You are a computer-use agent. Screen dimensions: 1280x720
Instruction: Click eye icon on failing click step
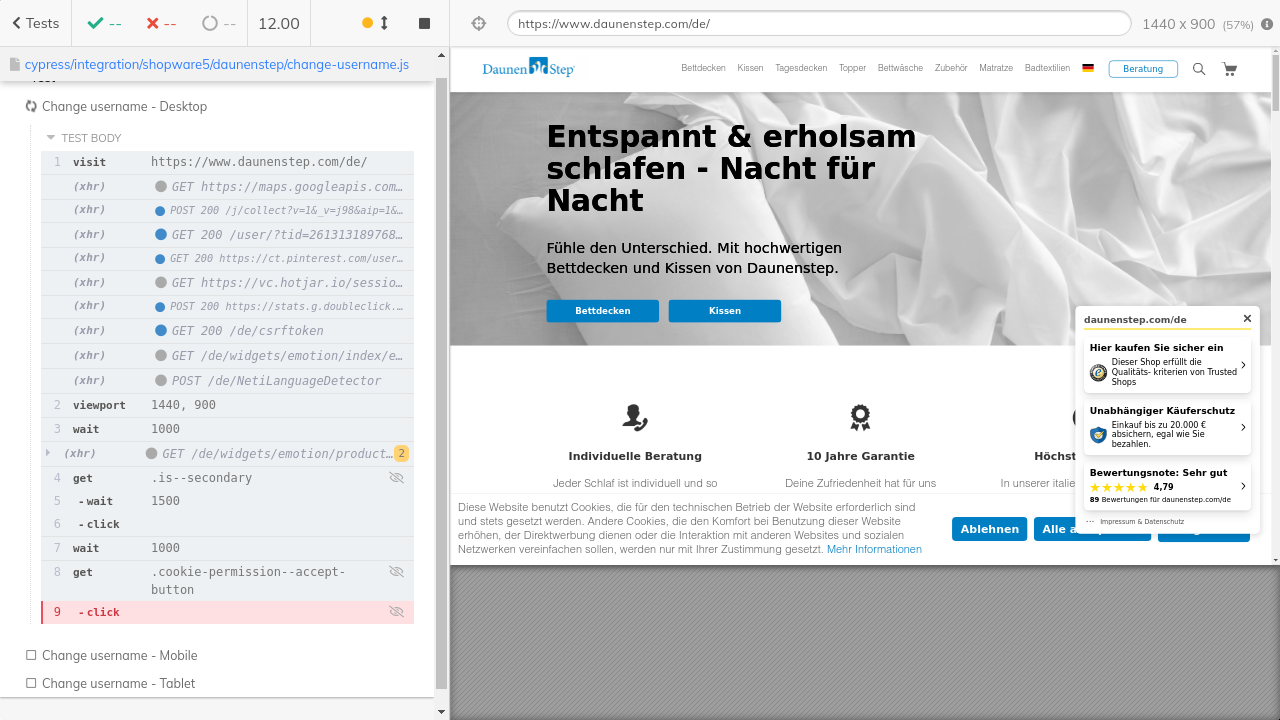tap(396, 612)
